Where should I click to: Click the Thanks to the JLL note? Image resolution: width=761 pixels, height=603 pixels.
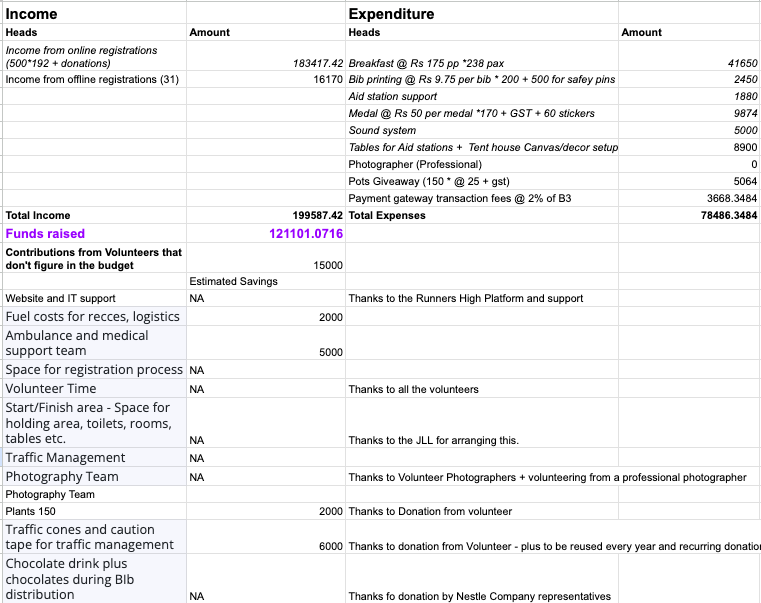click(433, 440)
